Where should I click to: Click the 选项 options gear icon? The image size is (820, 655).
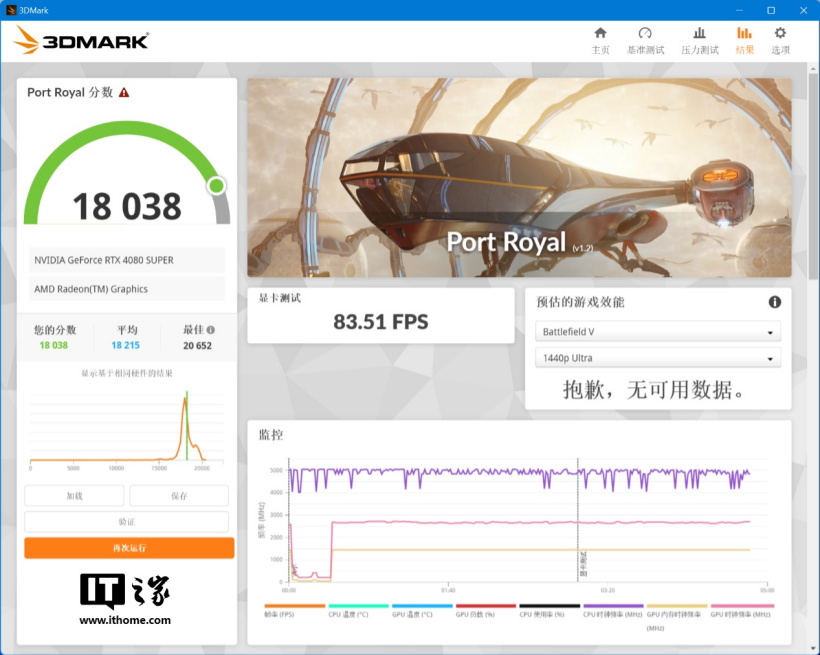780,39
